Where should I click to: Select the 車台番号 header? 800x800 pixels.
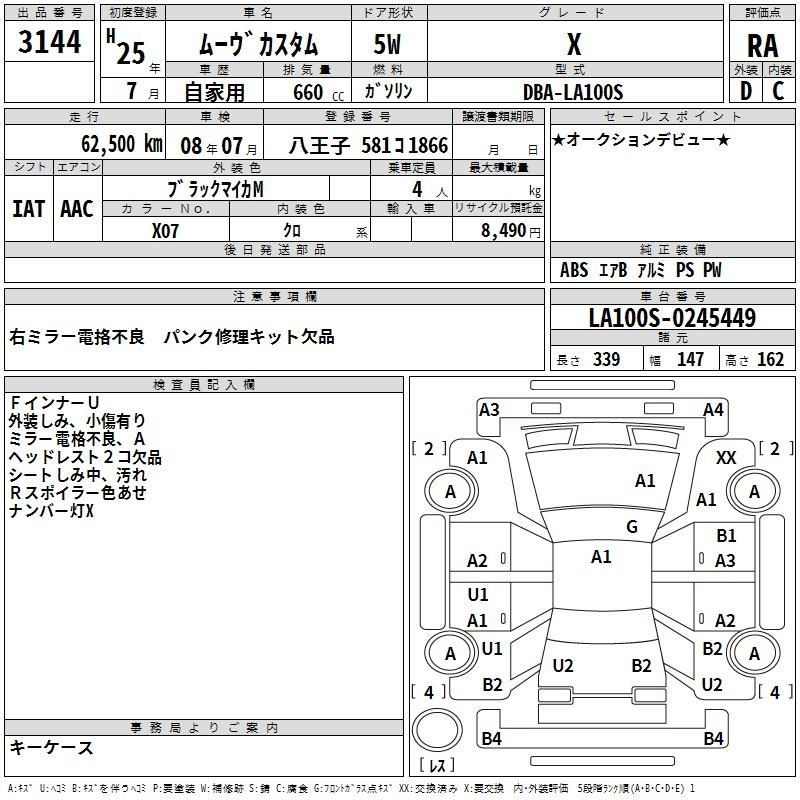(672, 296)
